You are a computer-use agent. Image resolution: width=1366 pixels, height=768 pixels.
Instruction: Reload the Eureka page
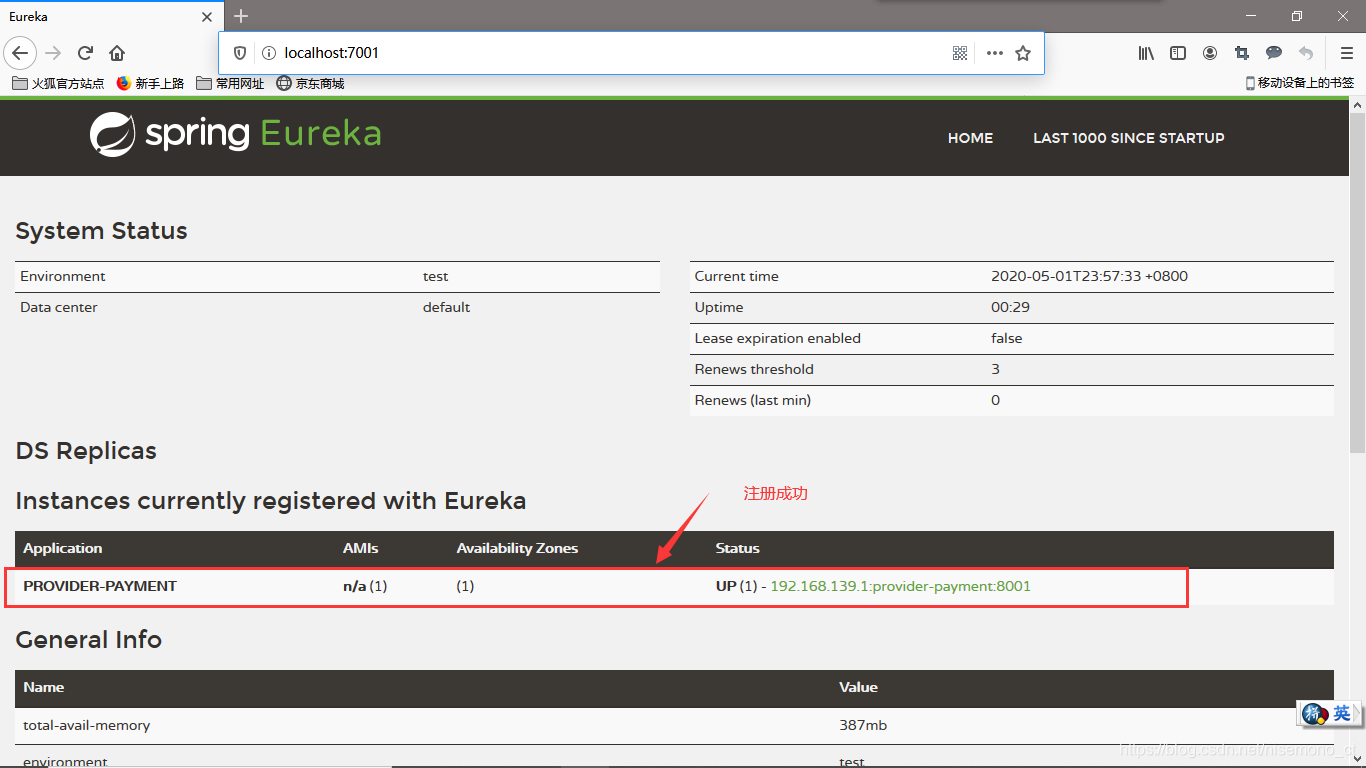click(86, 53)
